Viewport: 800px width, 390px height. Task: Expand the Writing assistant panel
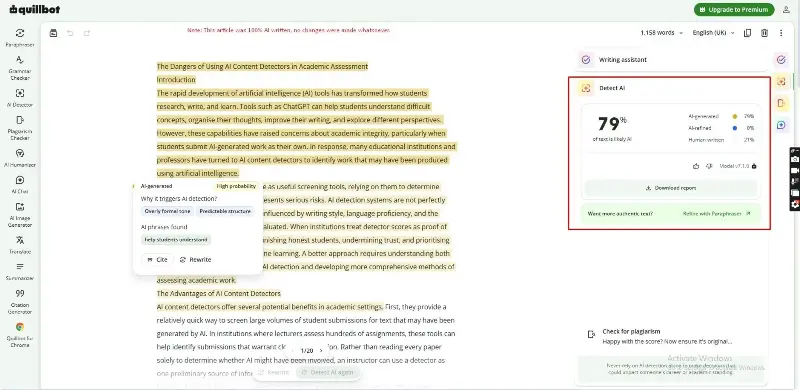click(671, 60)
